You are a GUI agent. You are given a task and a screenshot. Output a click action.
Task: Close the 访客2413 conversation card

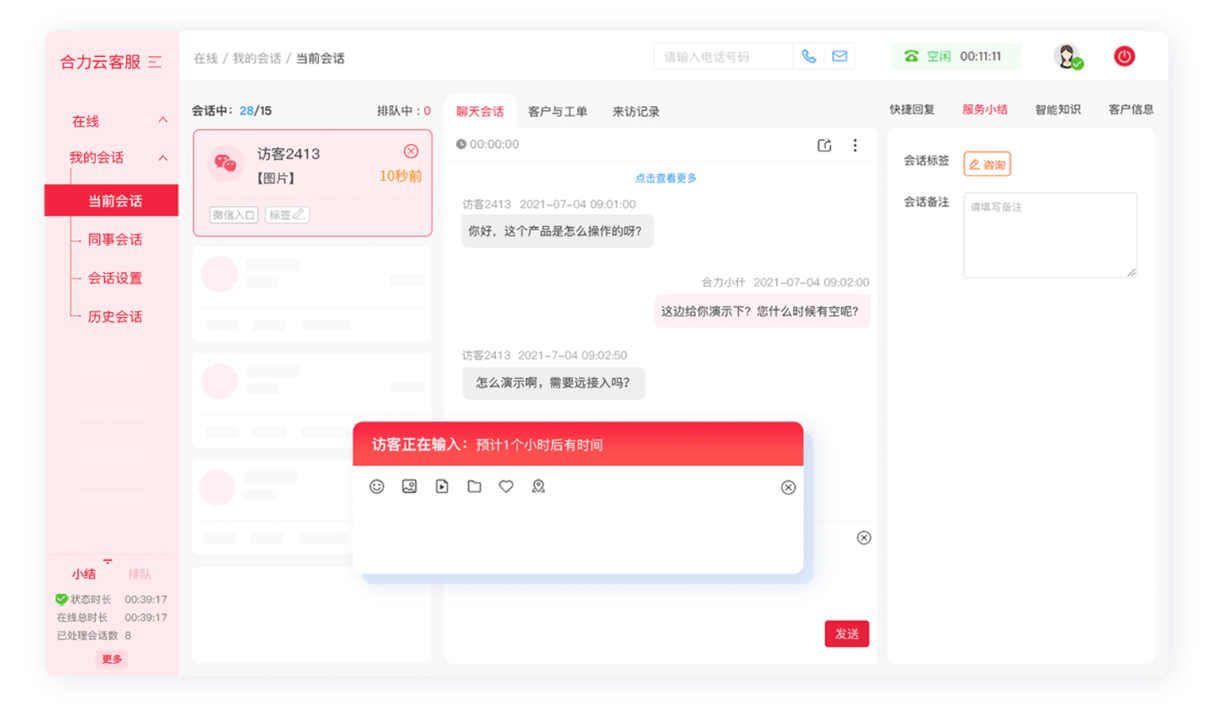click(411, 151)
